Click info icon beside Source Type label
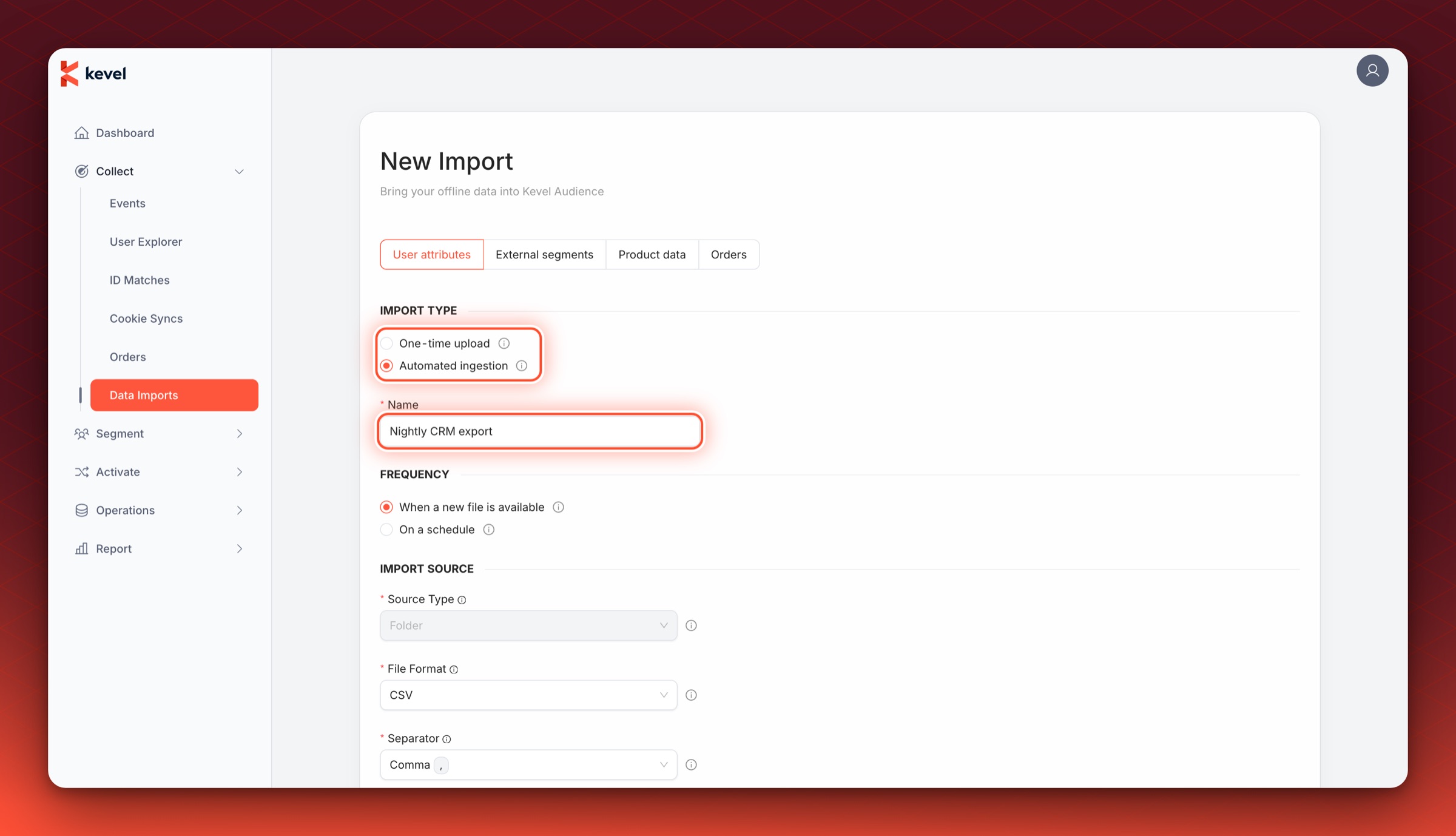This screenshot has width=1456, height=836. (x=462, y=600)
